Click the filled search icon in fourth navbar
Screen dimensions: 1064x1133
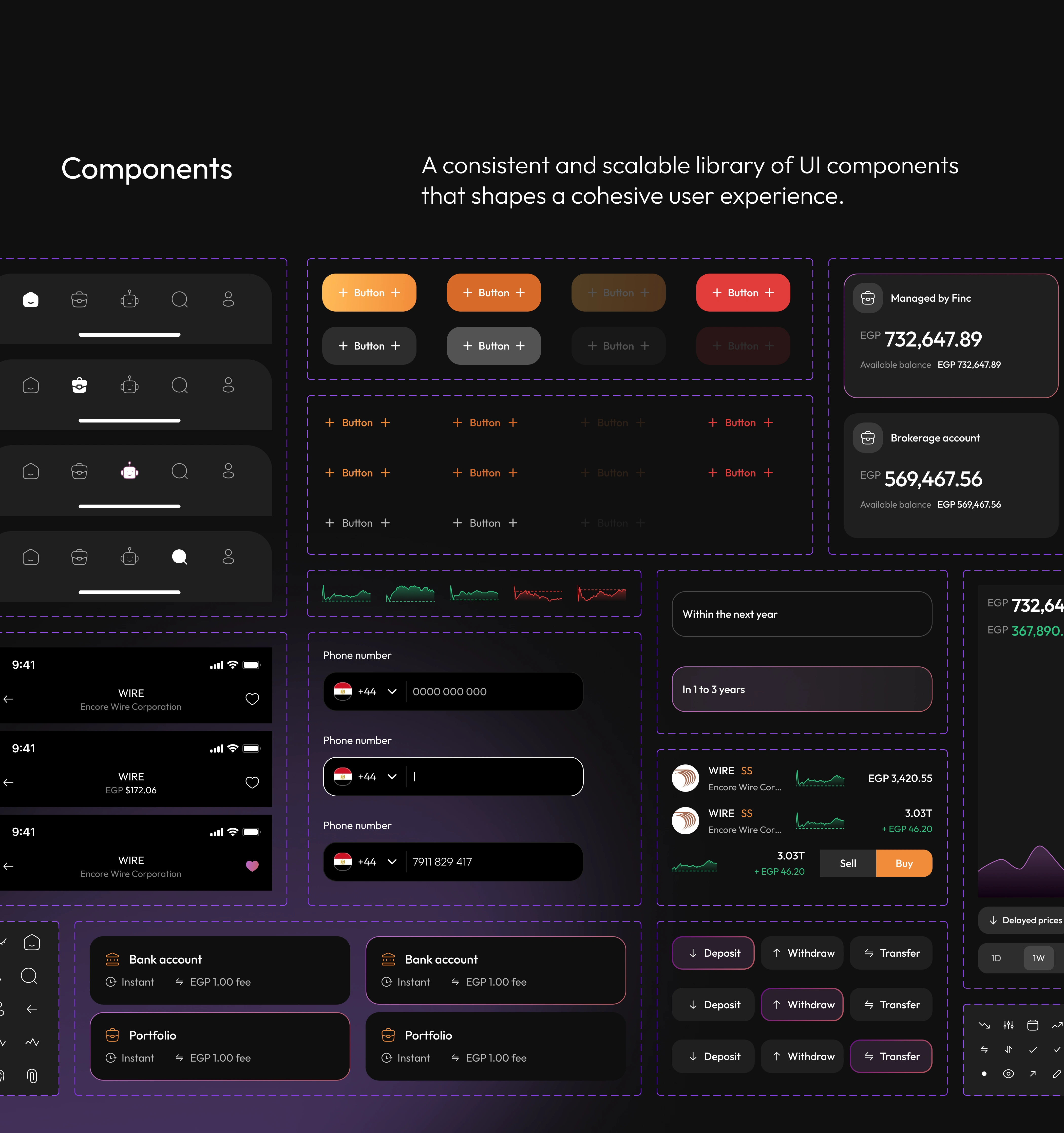click(180, 557)
